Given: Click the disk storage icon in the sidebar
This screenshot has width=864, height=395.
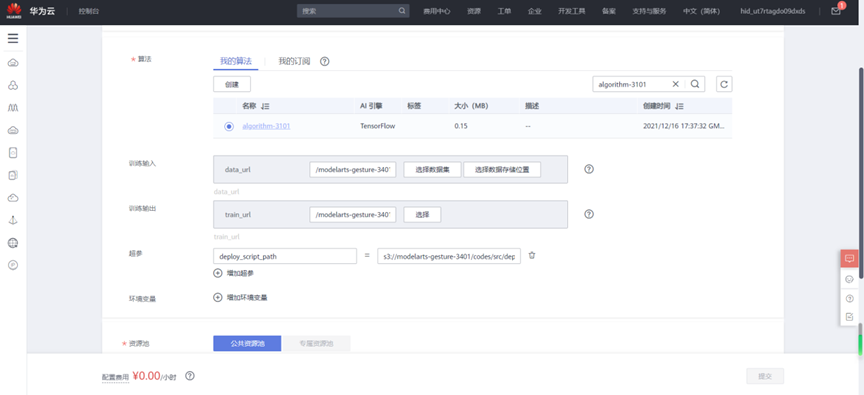Looking at the screenshot, I should tap(13, 153).
